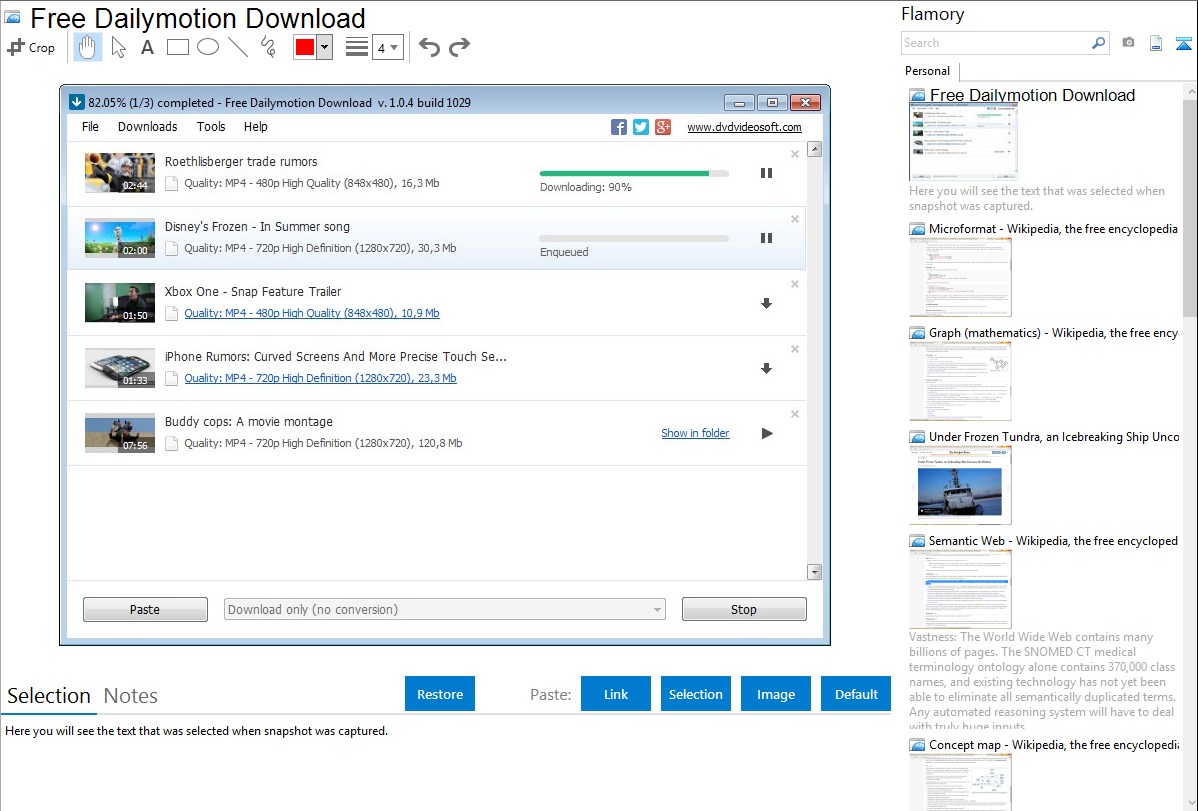Pause the Roethlisberger trade rumors download

click(766, 174)
